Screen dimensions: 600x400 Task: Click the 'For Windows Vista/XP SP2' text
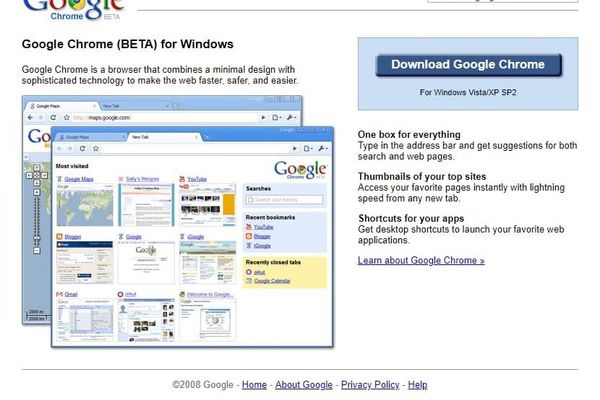click(468, 92)
